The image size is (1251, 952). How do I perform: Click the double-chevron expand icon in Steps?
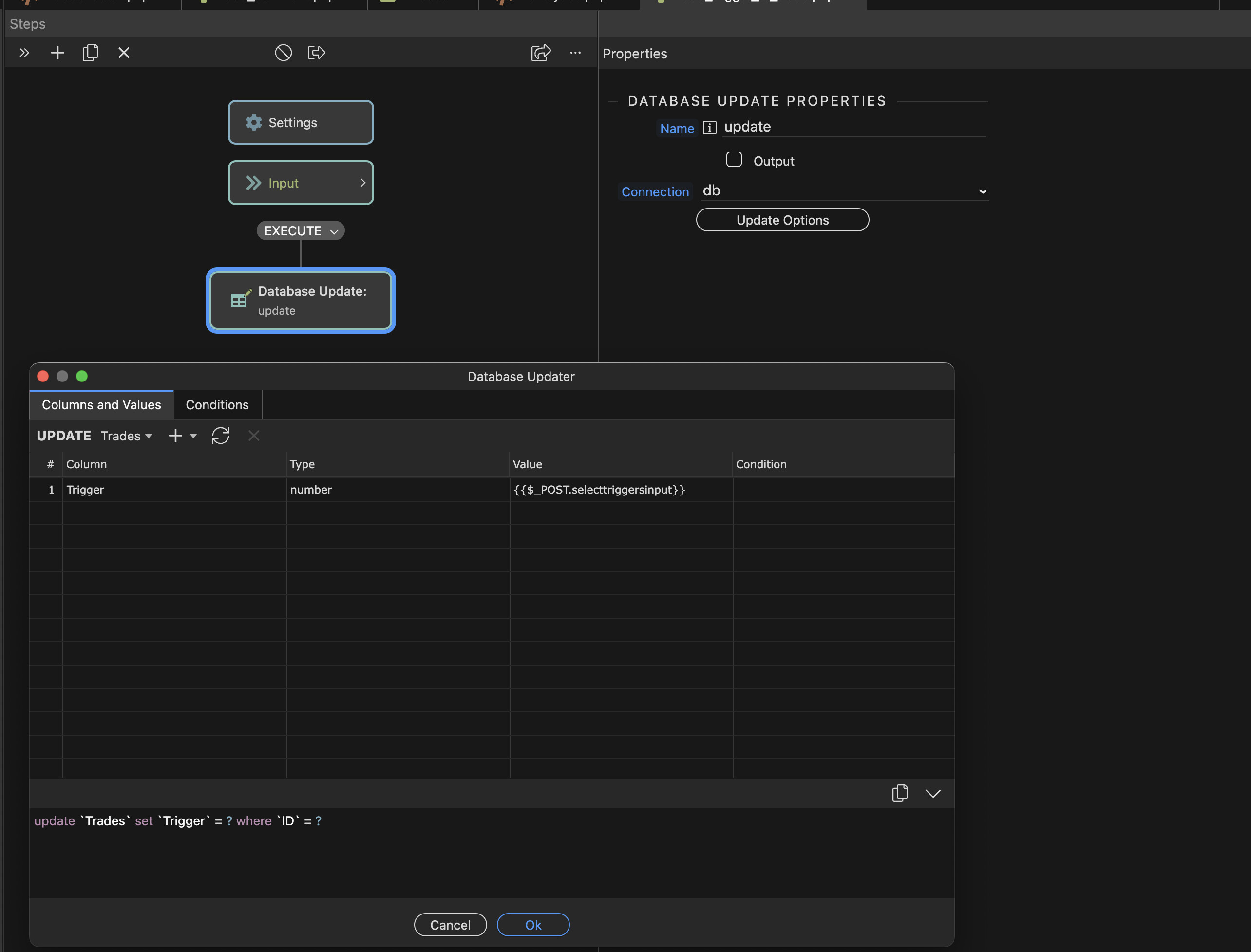tap(24, 53)
